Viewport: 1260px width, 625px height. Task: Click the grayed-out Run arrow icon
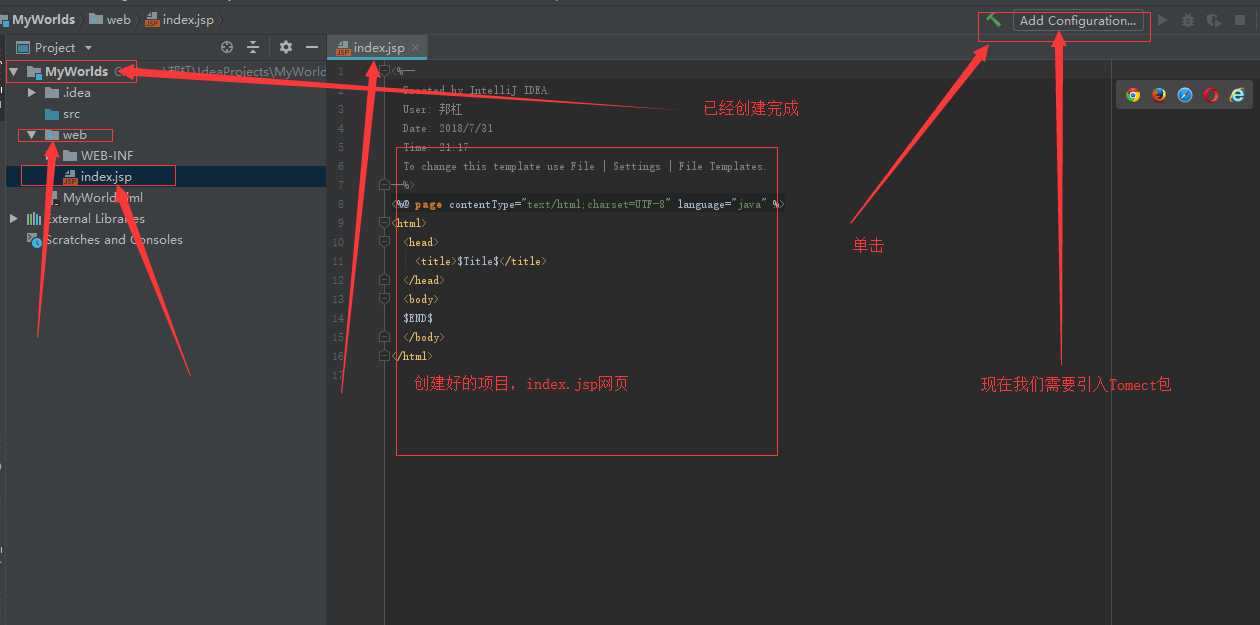tap(1162, 20)
